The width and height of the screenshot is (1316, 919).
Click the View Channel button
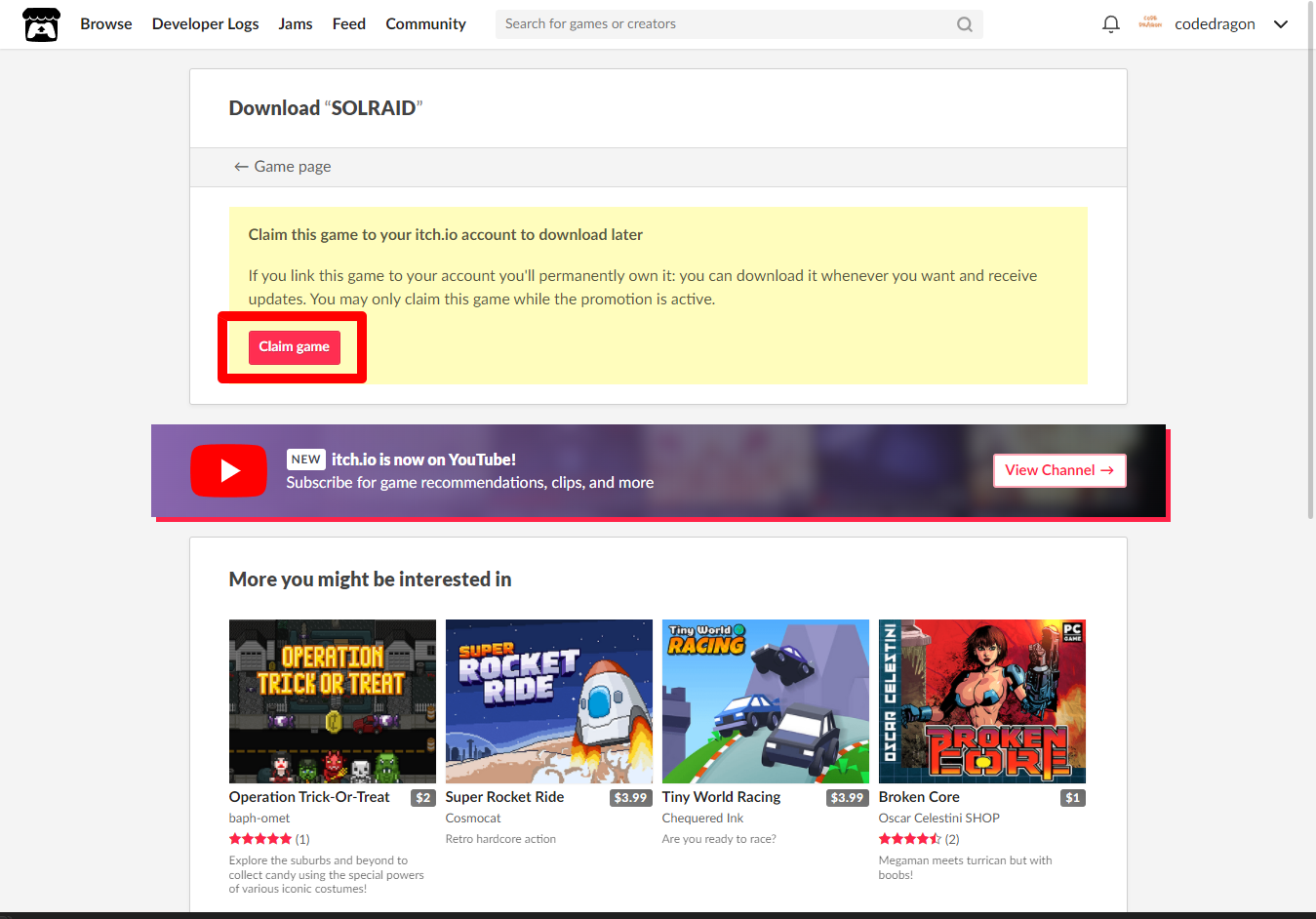(1059, 470)
